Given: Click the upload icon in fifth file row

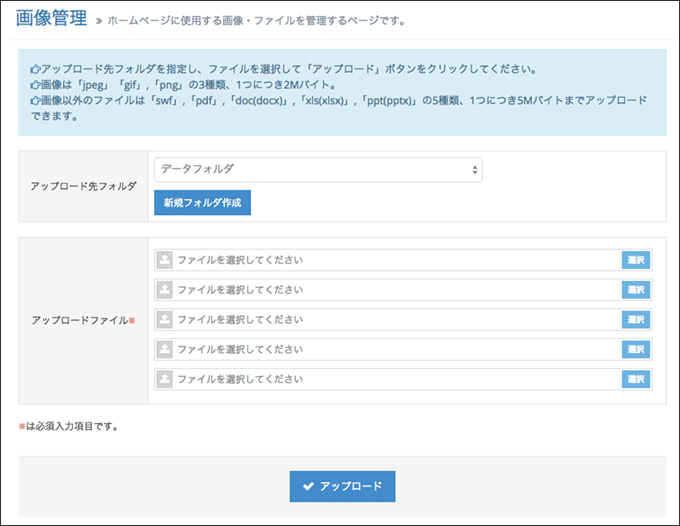Looking at the screenshot, I should [x=164, y=379].
